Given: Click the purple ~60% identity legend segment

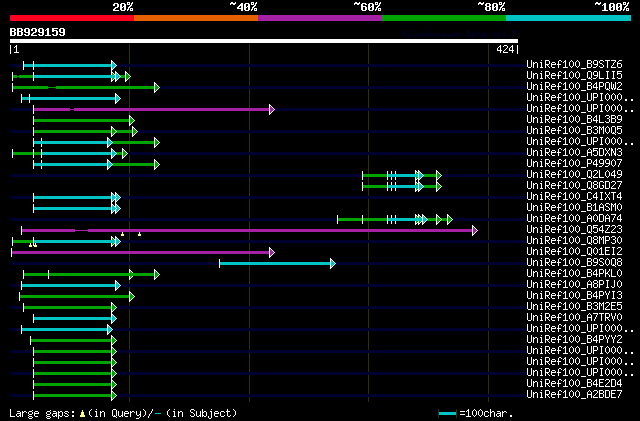Looking at the screenshot, I should pos(320,18).
